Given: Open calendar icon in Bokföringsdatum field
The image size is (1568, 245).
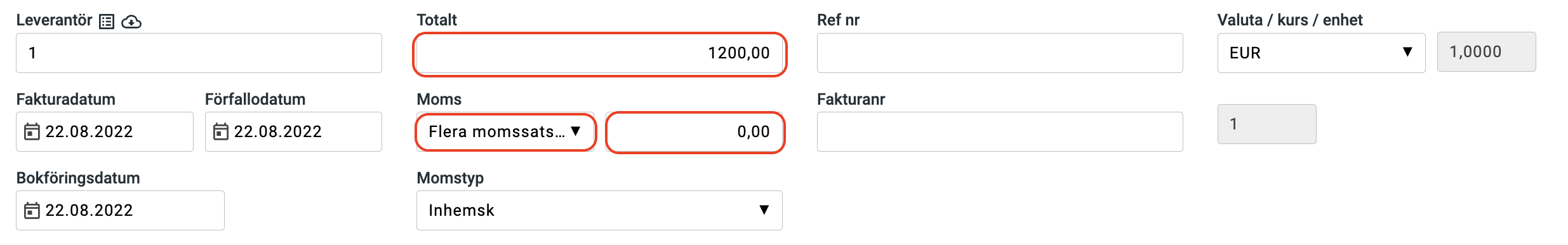Looking at the screenshot, I should click(x=32, y=210).
